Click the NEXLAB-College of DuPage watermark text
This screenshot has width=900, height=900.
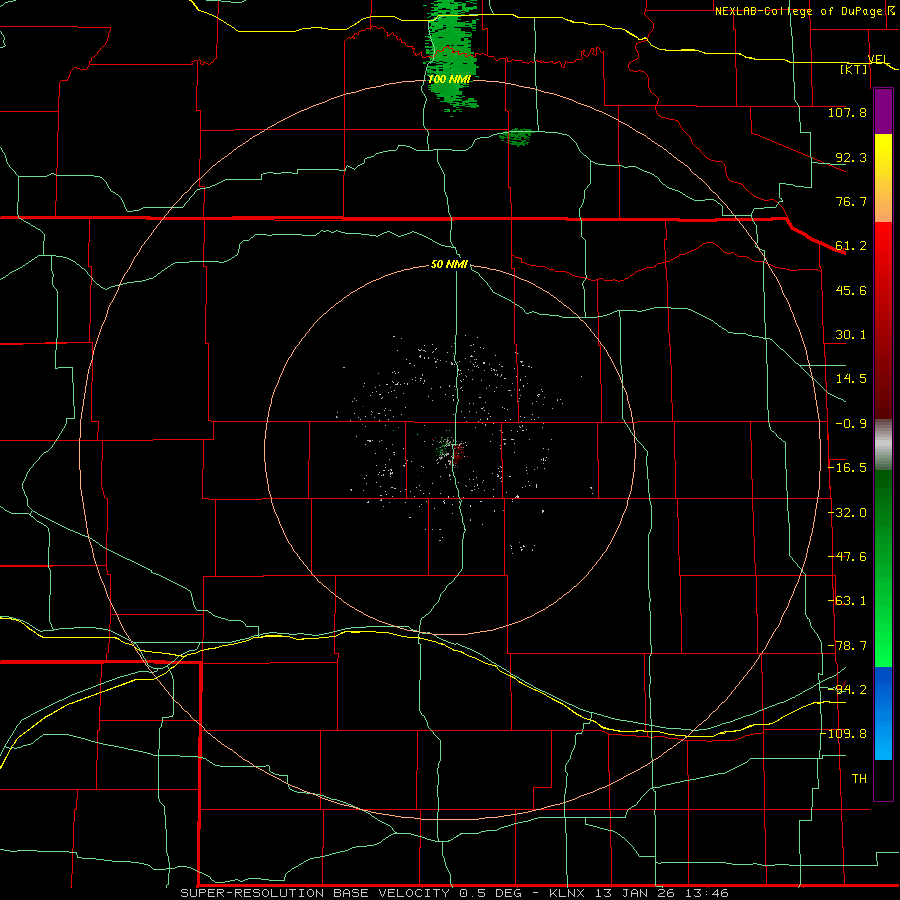798,11
